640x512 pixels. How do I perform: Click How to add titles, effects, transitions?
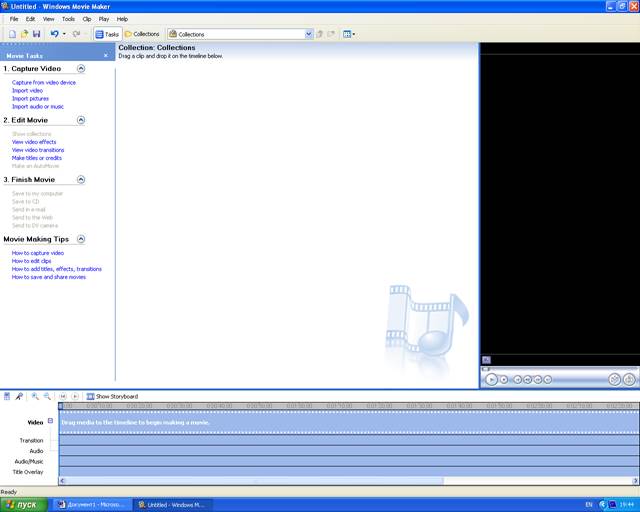click(x=57, y=269)
